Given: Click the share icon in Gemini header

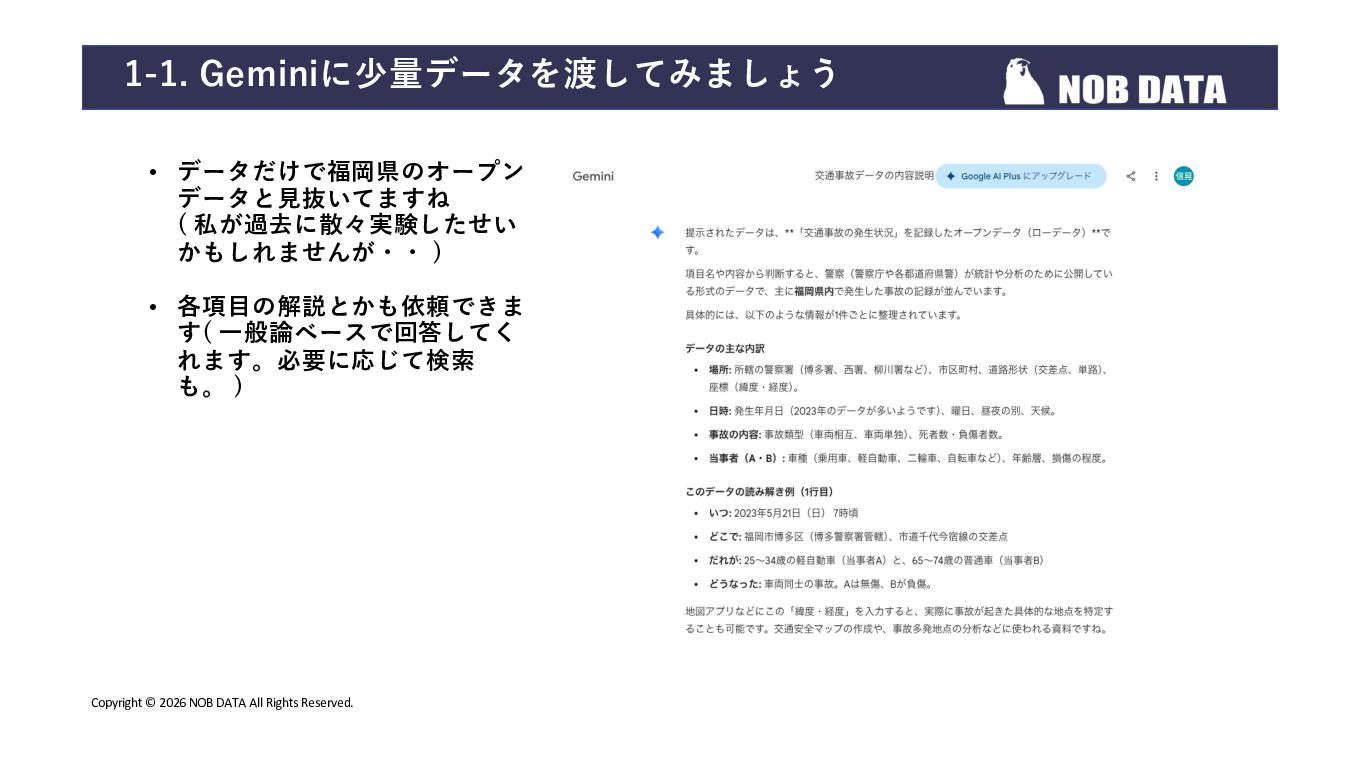Looking at the screenshot, I should point(1131,176).
